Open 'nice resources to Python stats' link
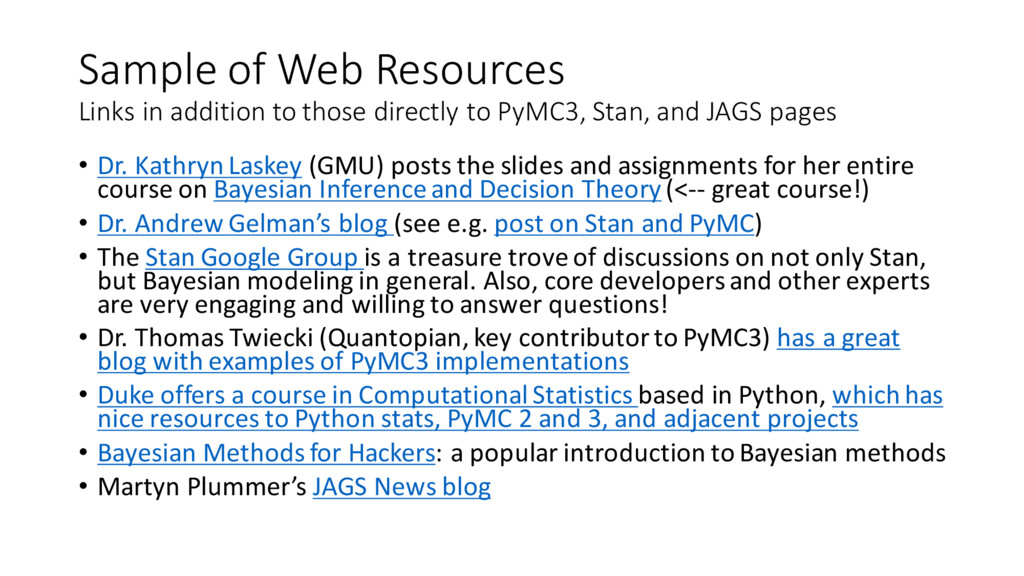1024x576 pixels. (477, 419)
